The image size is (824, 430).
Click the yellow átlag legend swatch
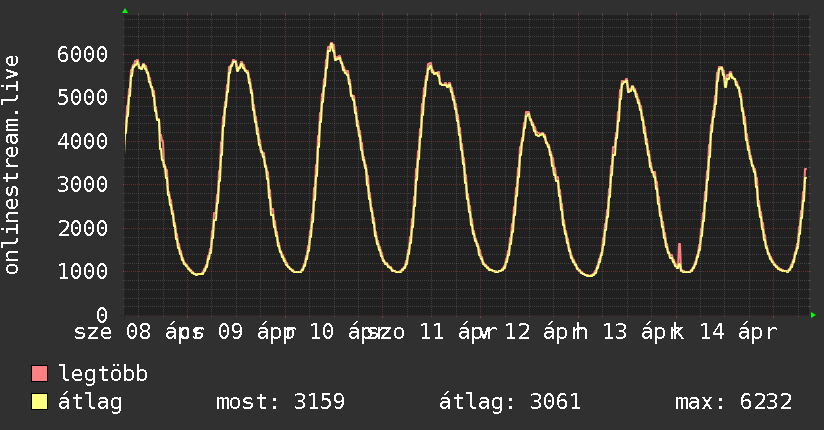[39, 401]
